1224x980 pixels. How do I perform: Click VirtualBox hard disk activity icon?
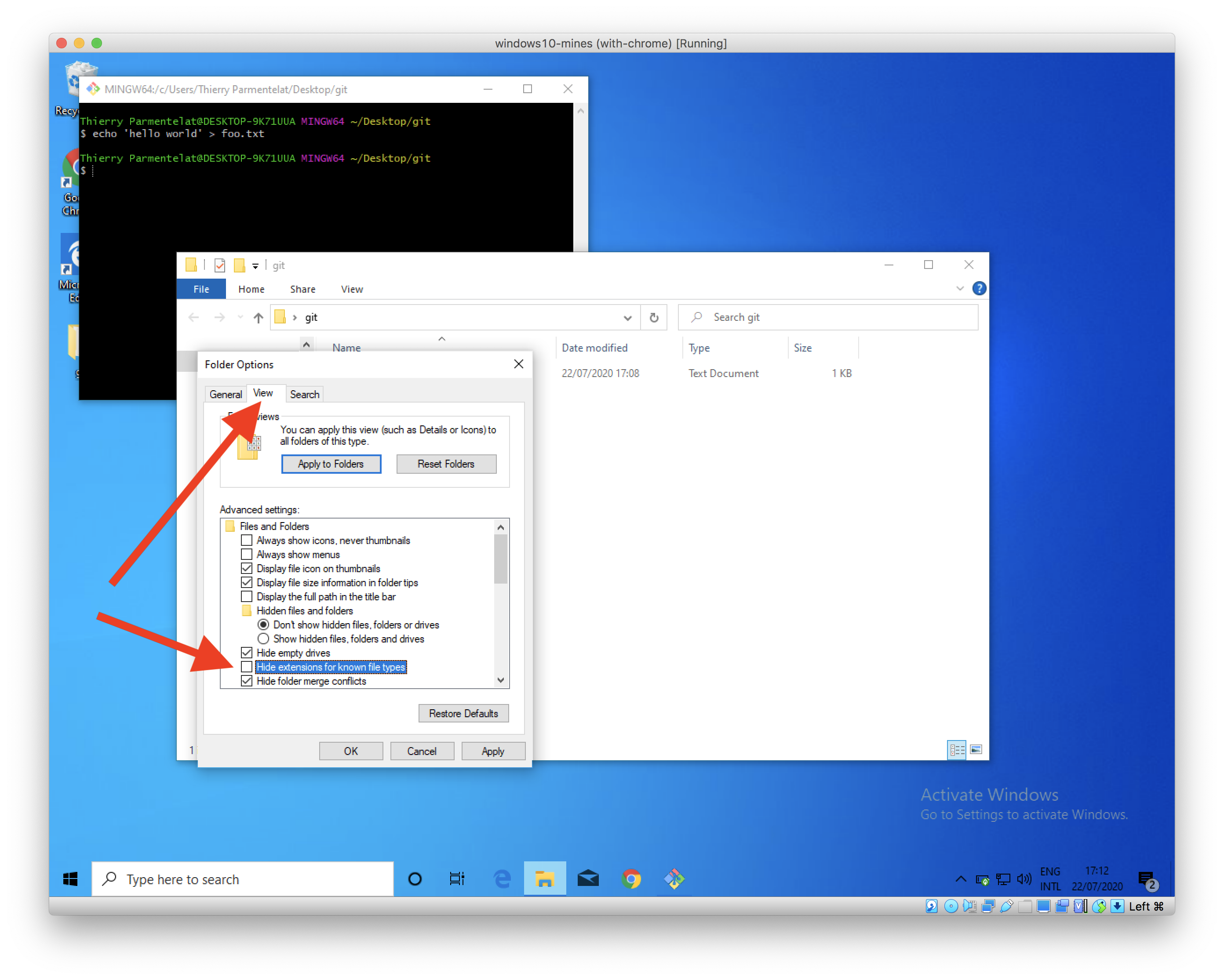pos(932,906)
